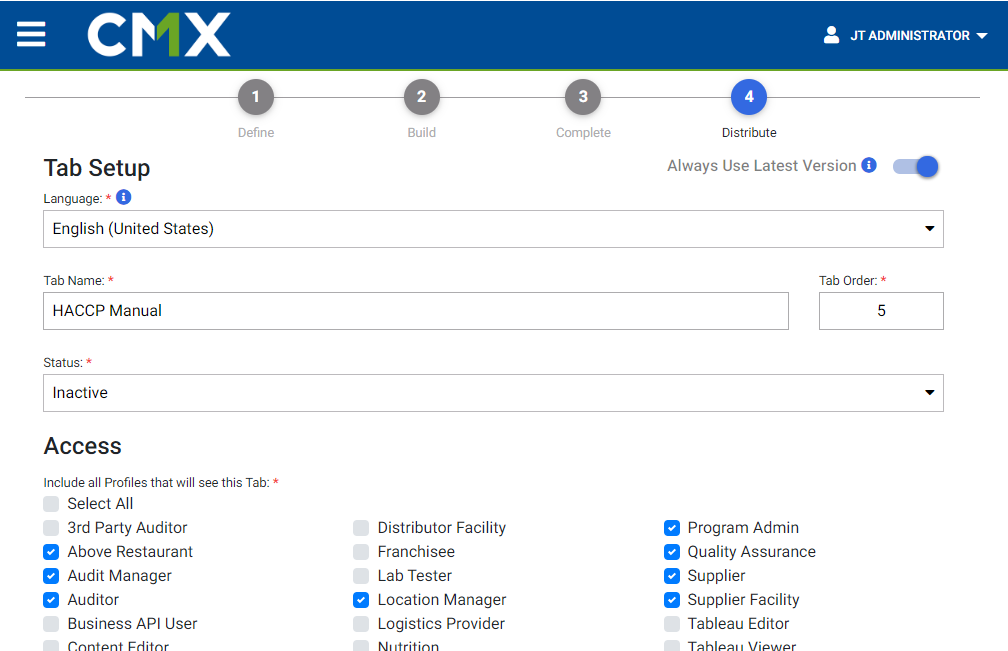Uncheck the Above Restaurant profile
This screenshot has height=651, width=1008.
(51, 552)
